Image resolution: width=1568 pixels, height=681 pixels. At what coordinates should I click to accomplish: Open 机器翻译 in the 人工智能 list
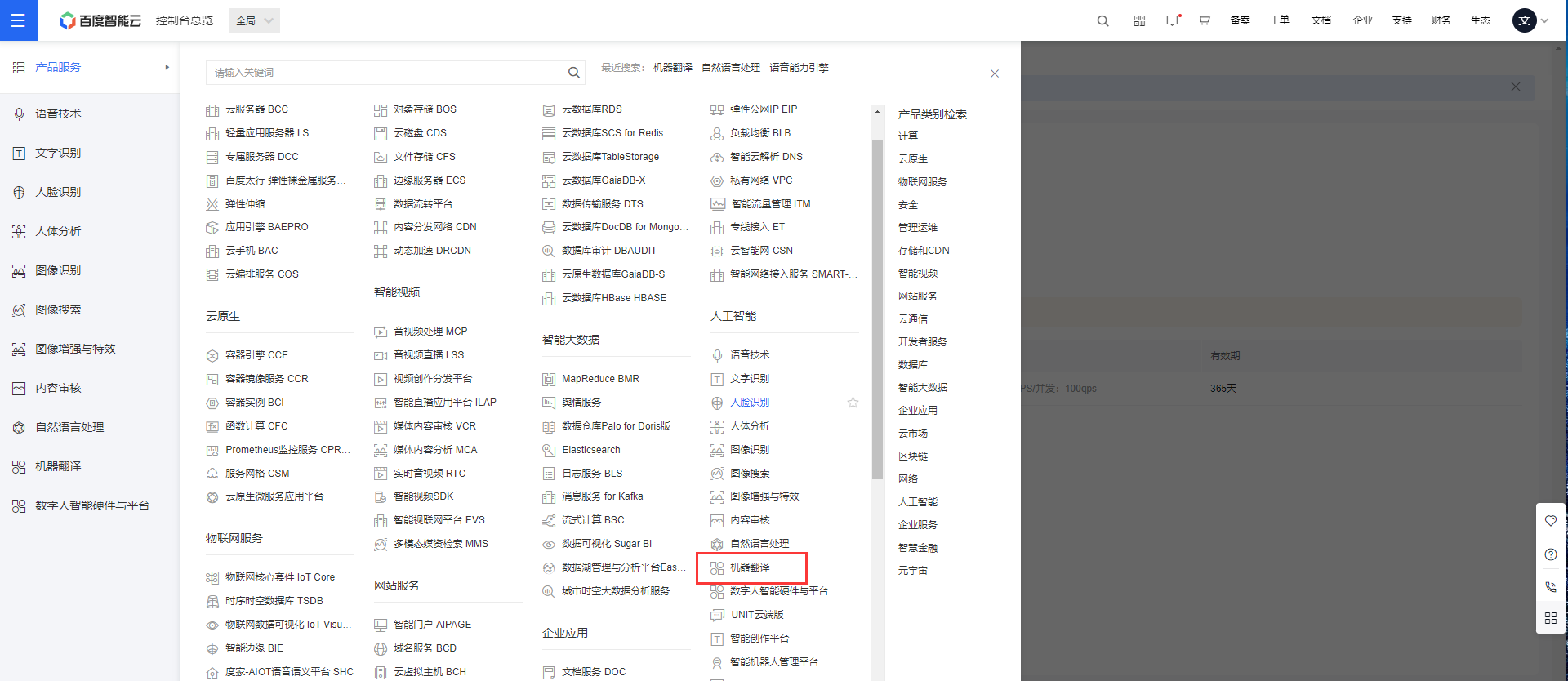(x=750, y=567)
